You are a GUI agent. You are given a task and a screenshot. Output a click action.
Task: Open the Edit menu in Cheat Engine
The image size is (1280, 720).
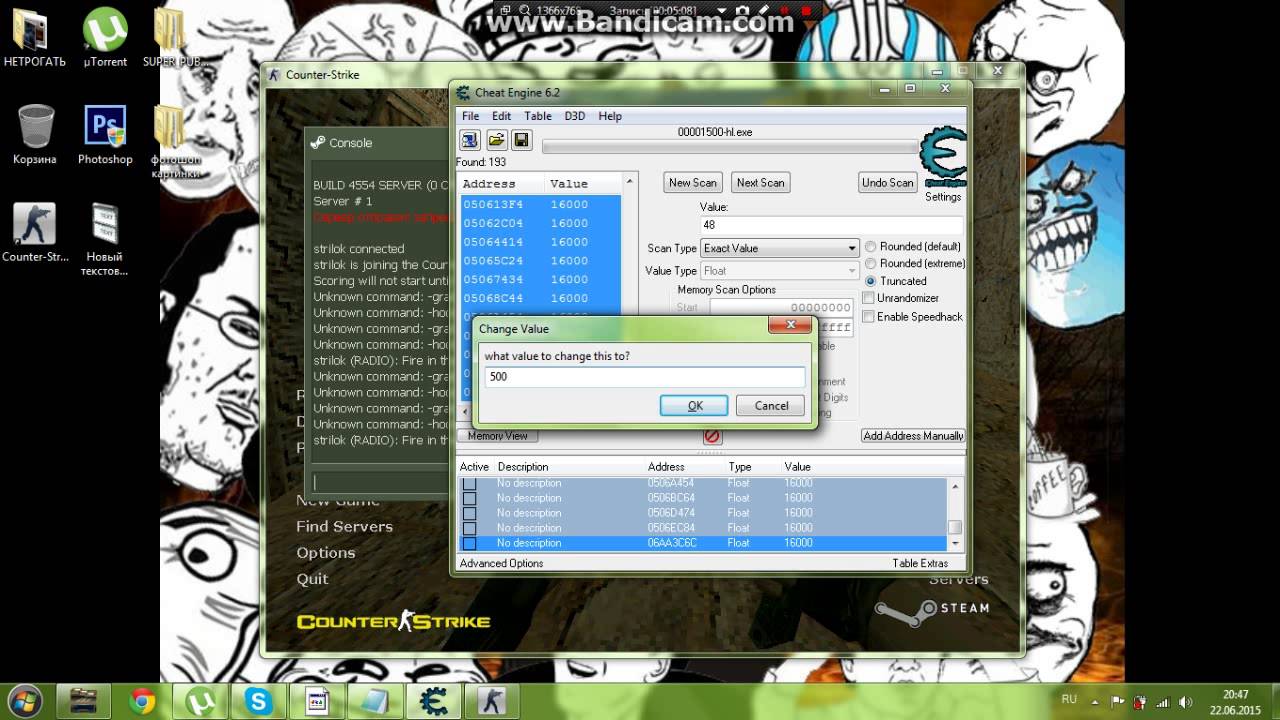(501, 116)
